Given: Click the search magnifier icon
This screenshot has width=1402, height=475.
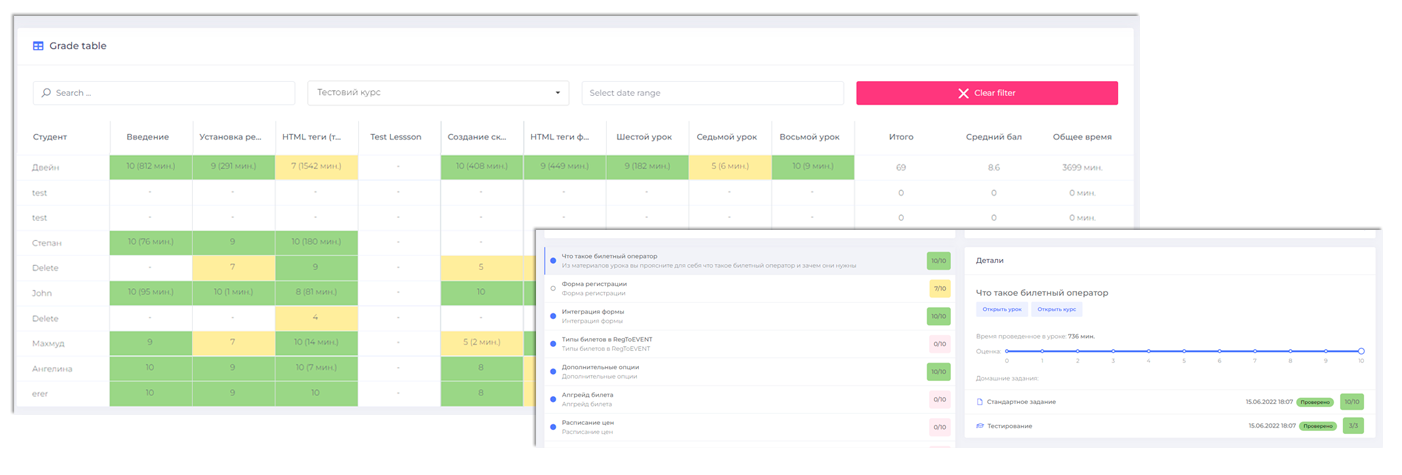Looking at the screenshot, I should click(x=46, y=93).
